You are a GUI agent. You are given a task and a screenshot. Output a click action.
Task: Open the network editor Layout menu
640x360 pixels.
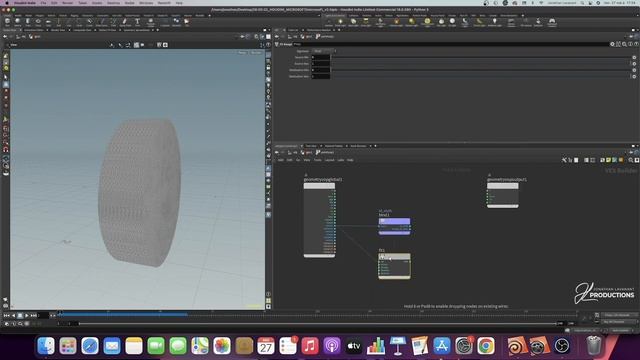coord(329,160)
